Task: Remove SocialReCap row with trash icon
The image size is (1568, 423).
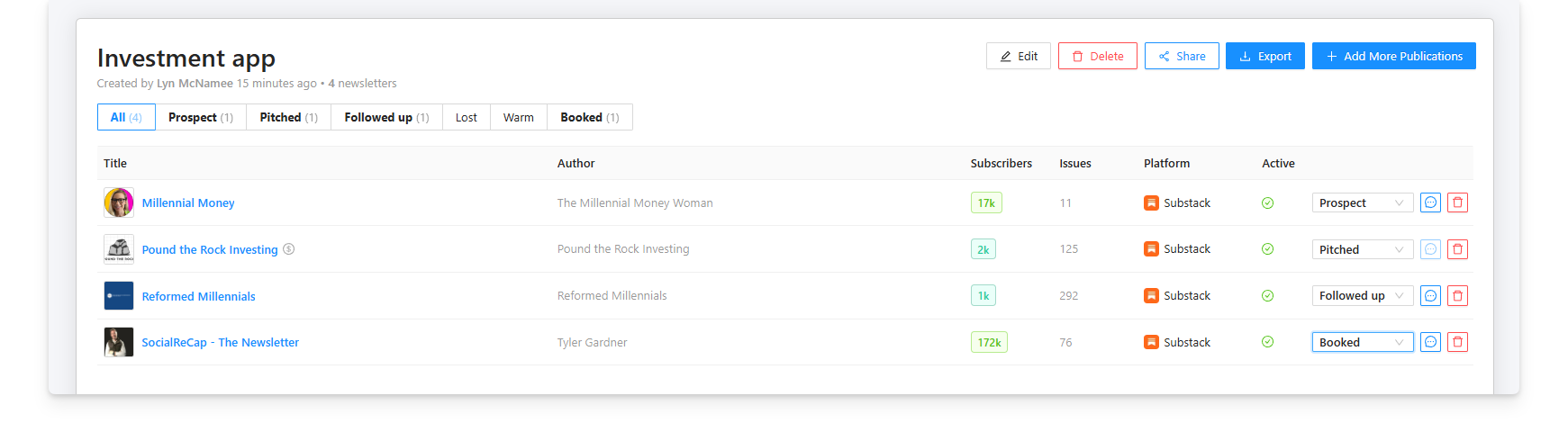Action: pos(1457,342)
